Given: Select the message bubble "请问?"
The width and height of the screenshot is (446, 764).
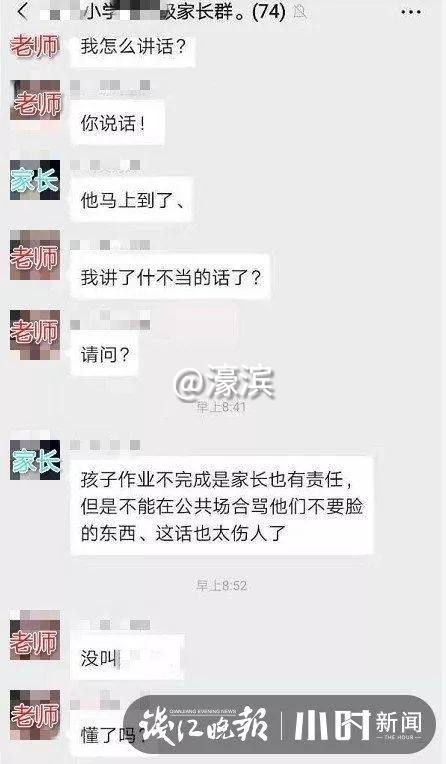Looking at the screenshot, I should point(105,354).
